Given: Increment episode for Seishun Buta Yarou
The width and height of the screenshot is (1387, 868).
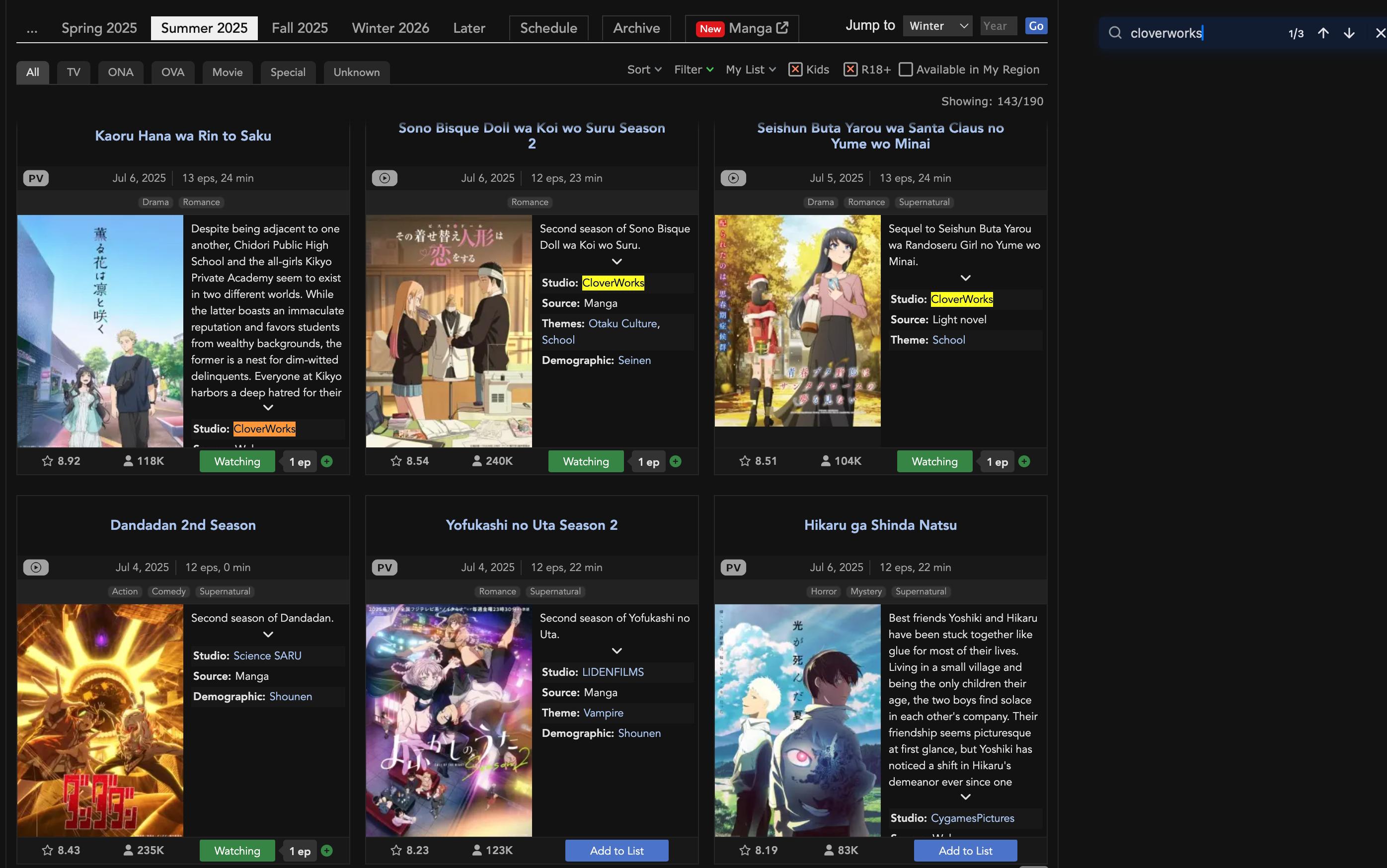Looking at the screenshot, I should 1024,461.
